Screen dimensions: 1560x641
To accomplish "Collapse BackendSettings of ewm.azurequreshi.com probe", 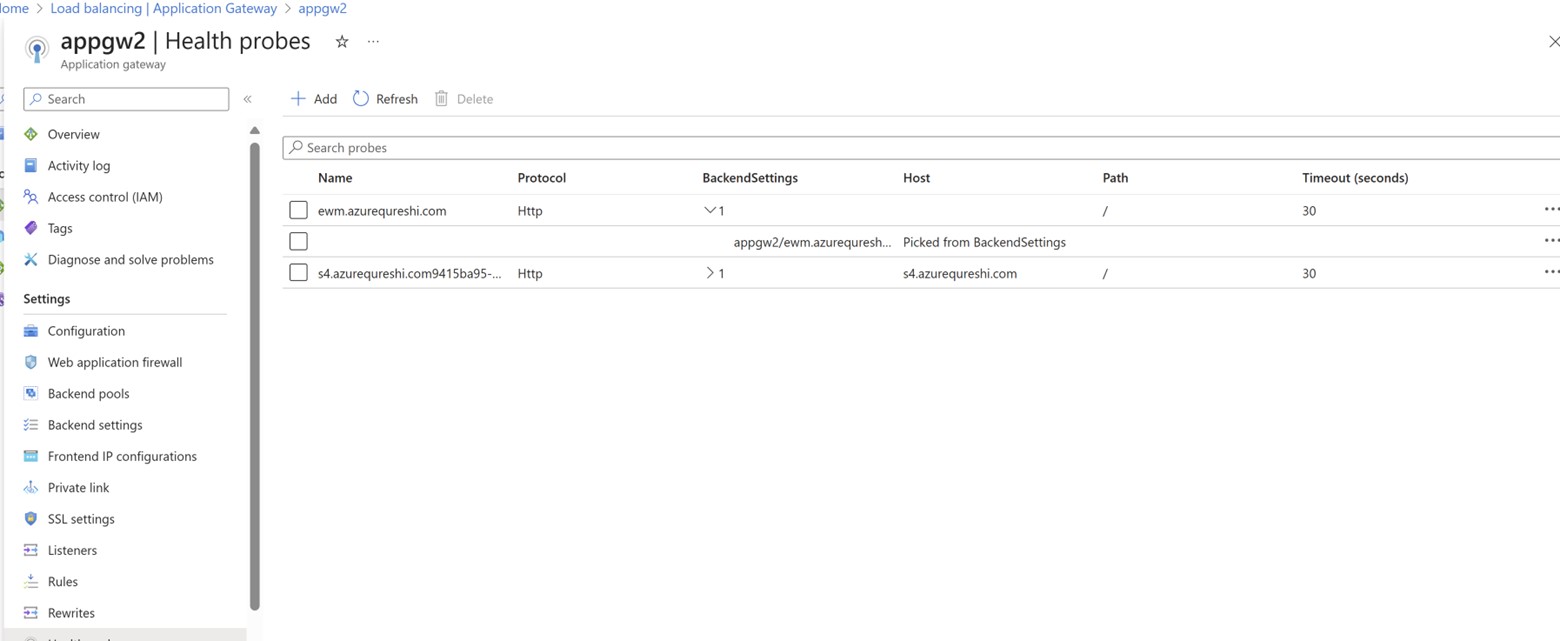I will [710, 210].
